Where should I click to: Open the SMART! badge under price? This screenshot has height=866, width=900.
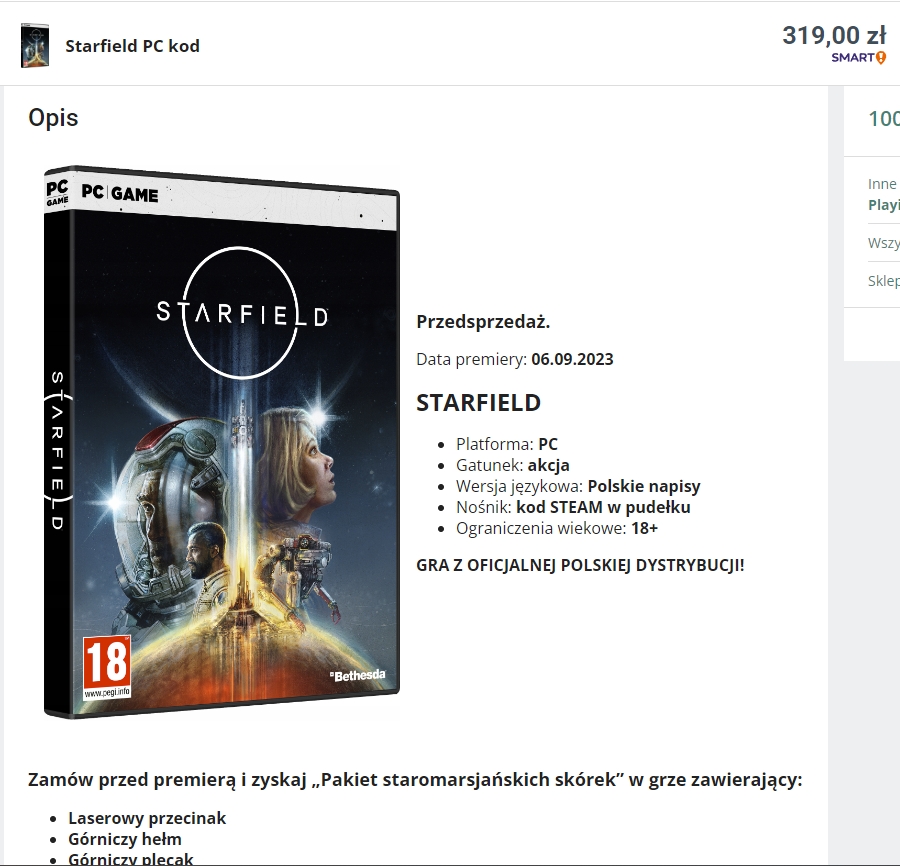pyautogui.click(x=859, y=57)
